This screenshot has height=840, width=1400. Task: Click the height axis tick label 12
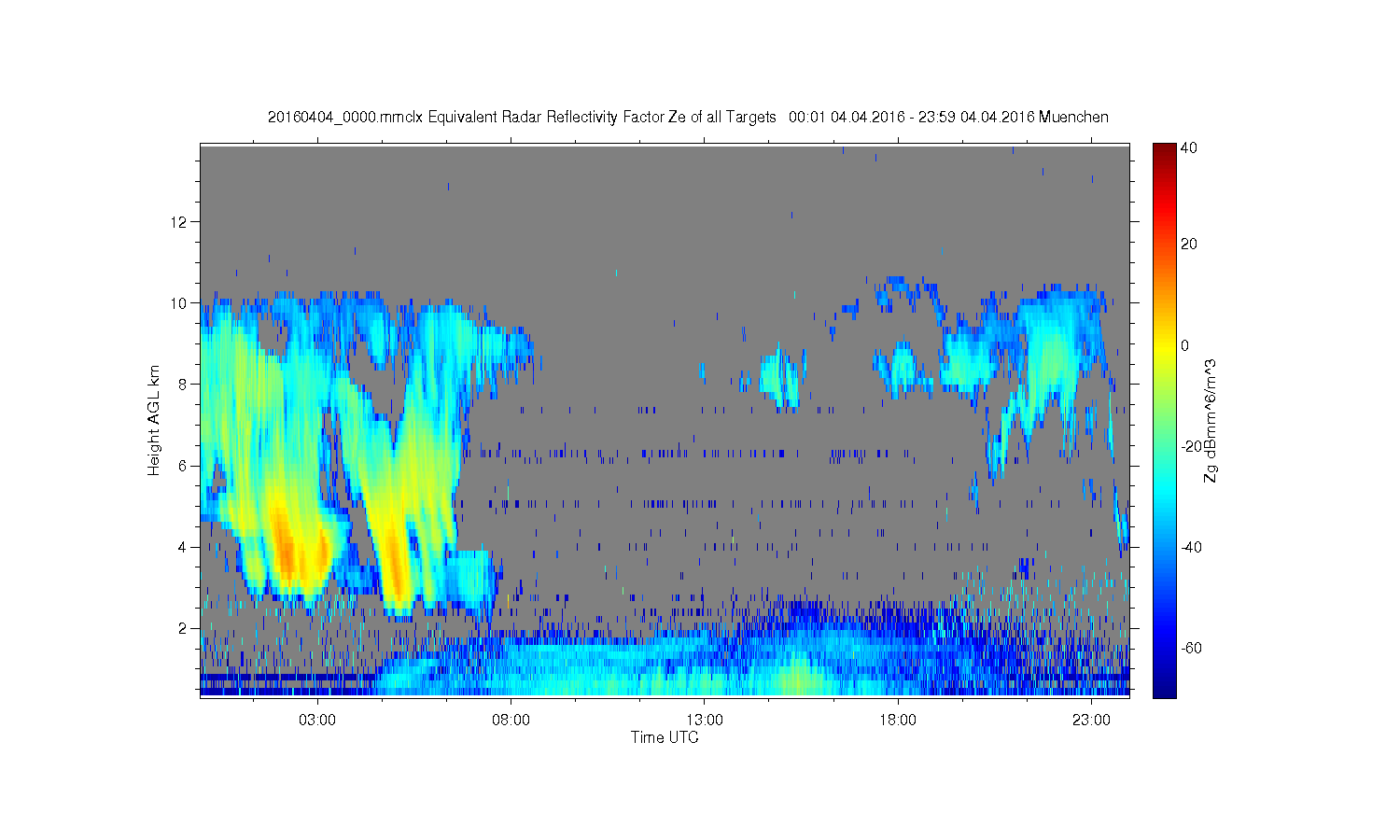point(179,222)
